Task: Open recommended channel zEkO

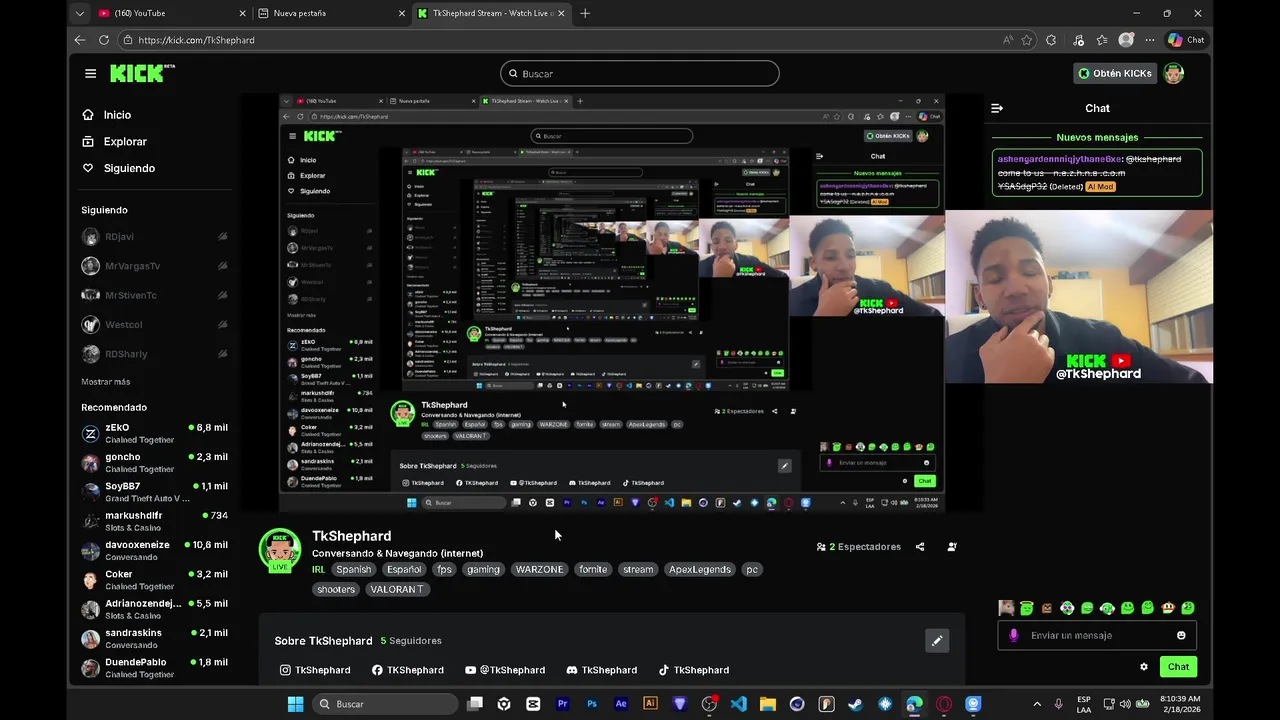Action: click(x=155, y=433)
